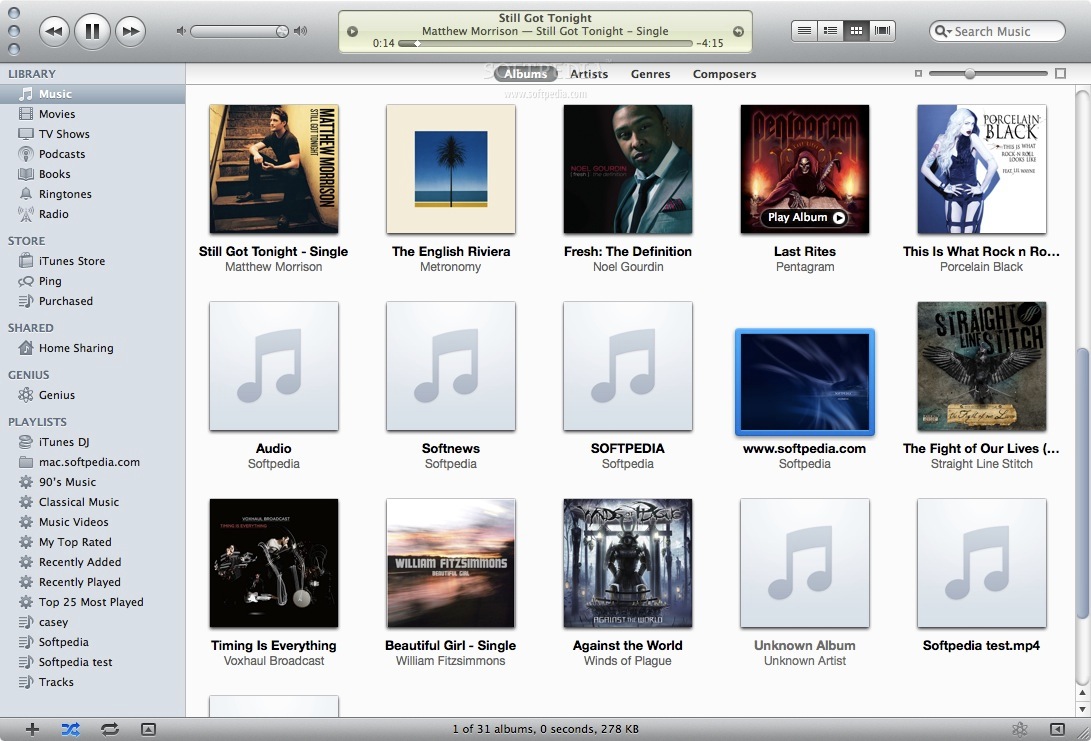Click the Search Music field
The height and width of the screenshot is (741, 1091).
pos(997,31)
